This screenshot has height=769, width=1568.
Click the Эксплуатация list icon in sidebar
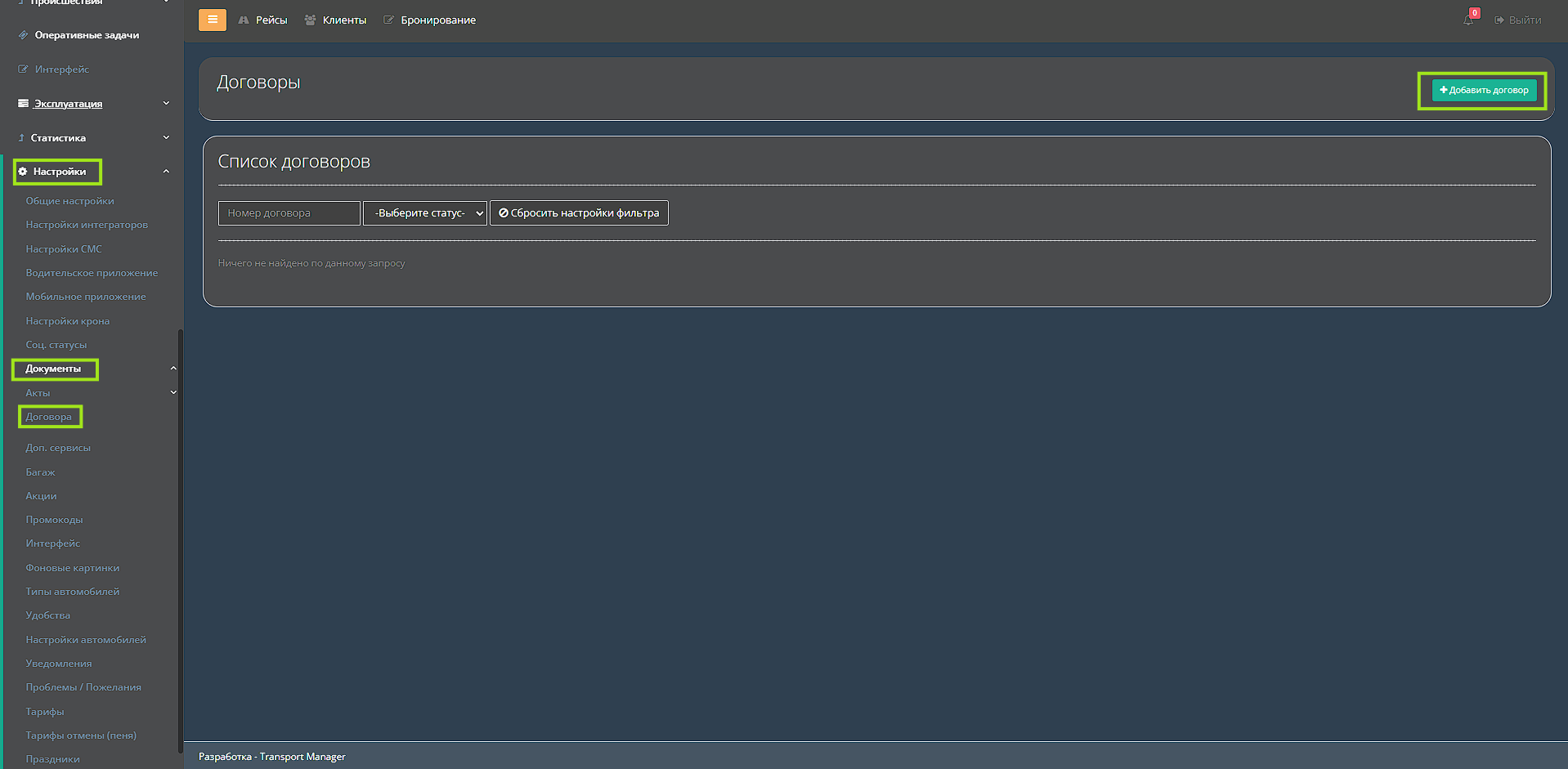(x=24, y=104)
